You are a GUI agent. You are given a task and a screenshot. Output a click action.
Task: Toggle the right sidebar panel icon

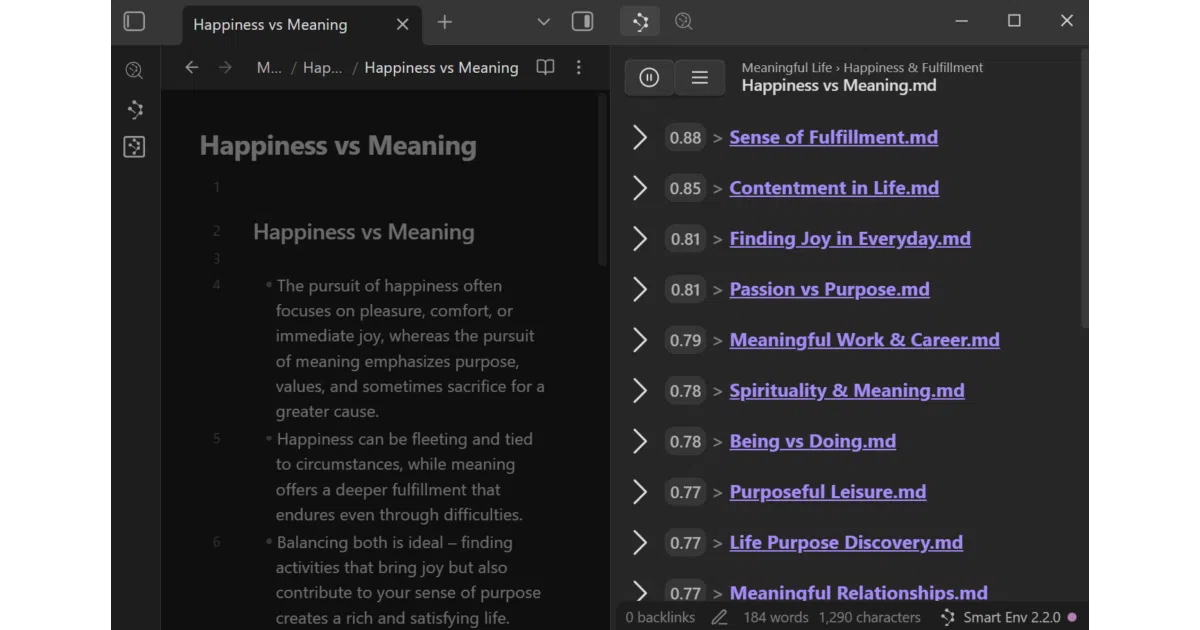click(582, 21)
